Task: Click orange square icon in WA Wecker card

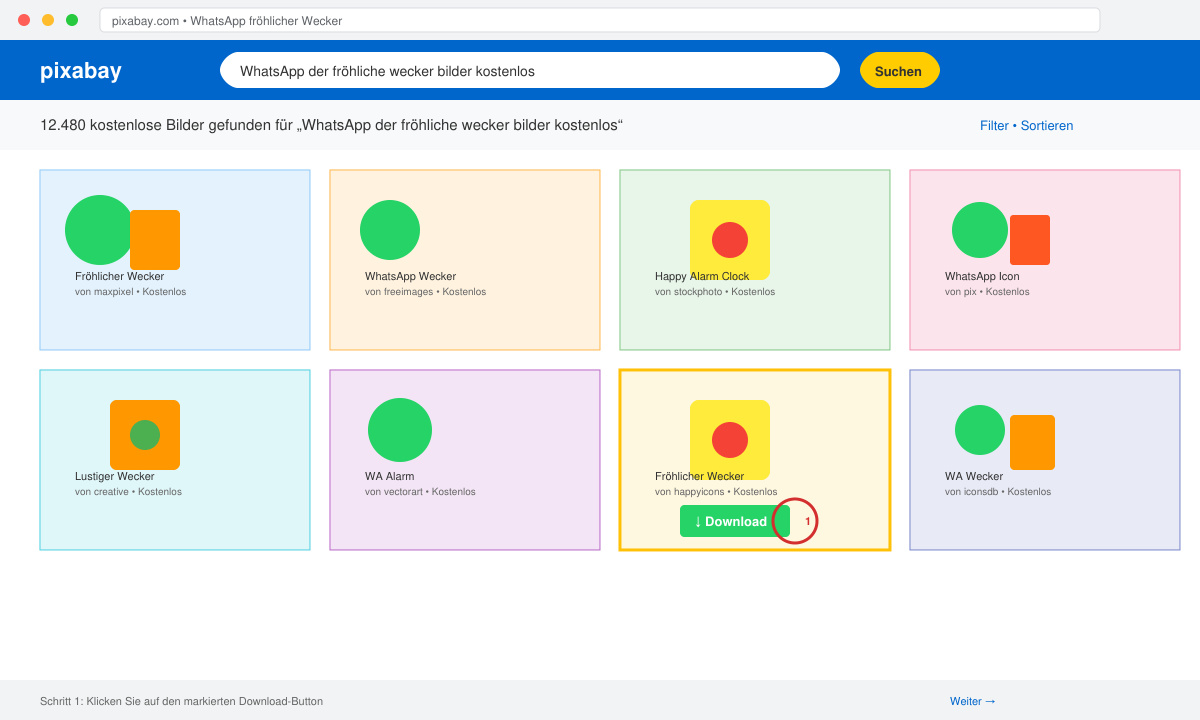Action: pos(1032,442)
